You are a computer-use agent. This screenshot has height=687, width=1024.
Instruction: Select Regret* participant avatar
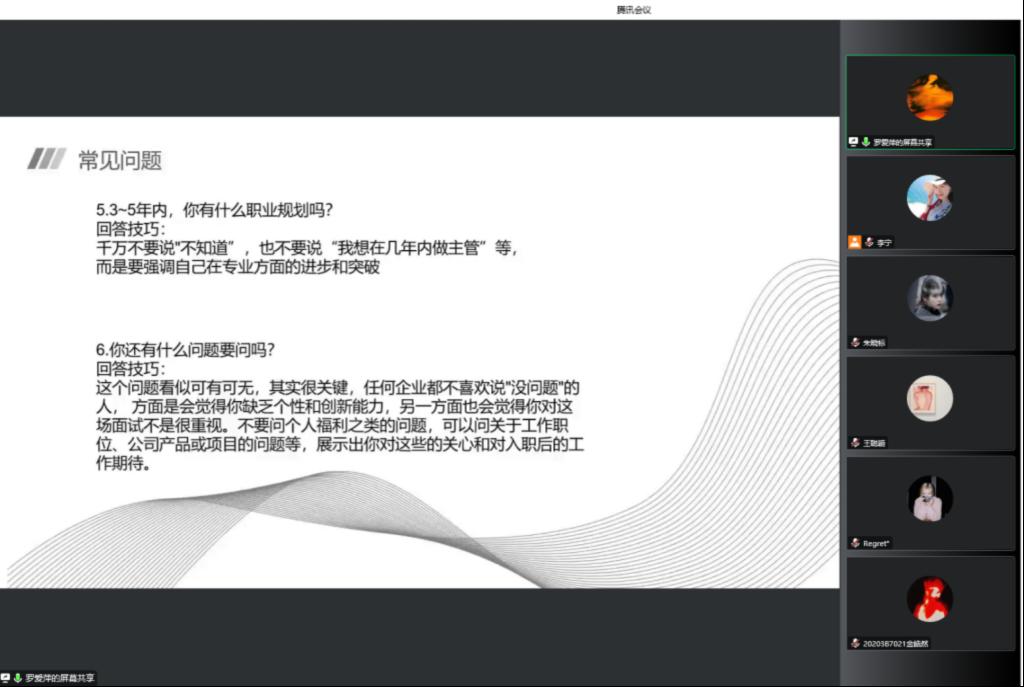[929, 498]
